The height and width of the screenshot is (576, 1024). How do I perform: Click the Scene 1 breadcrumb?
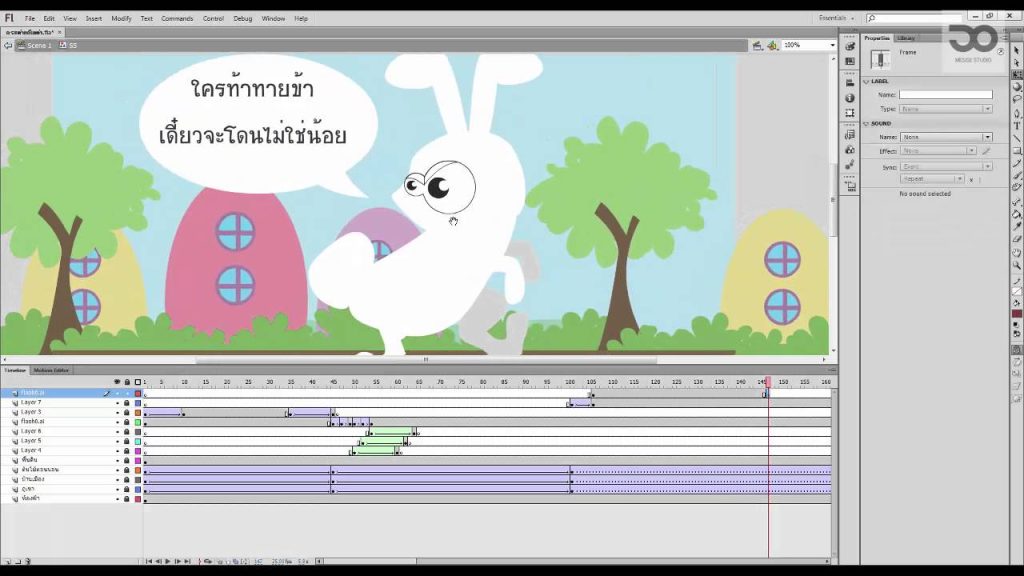pos(35,45)
